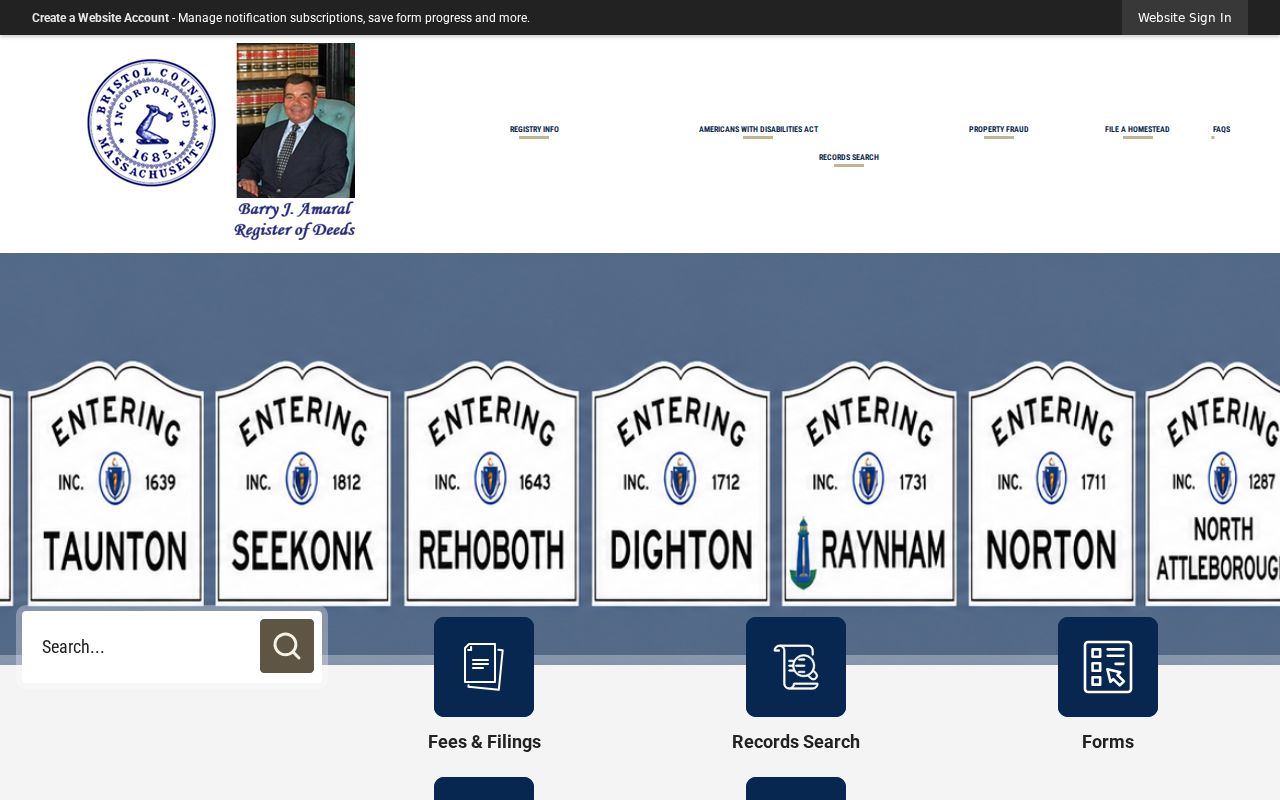1280x800 pixels.
Task: Click the Website Sign In button
Action: (x=1185, y=18)
